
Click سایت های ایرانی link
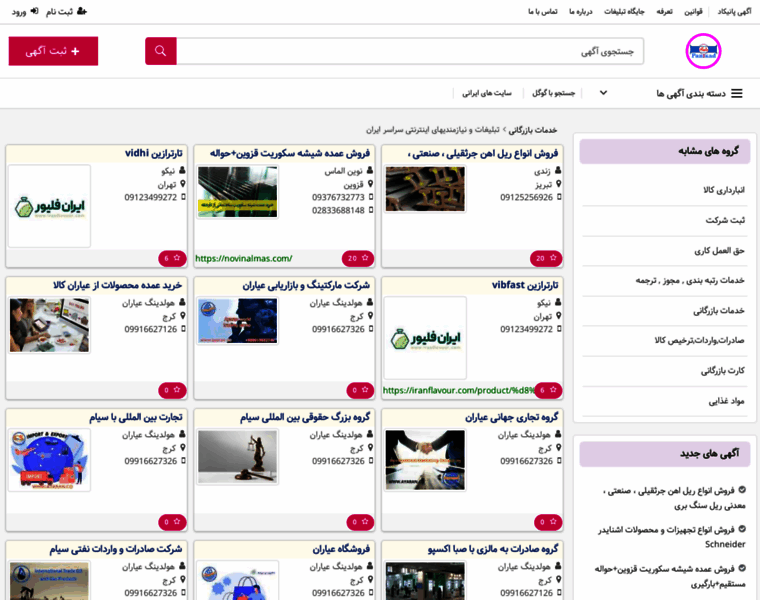coord(487,93)
